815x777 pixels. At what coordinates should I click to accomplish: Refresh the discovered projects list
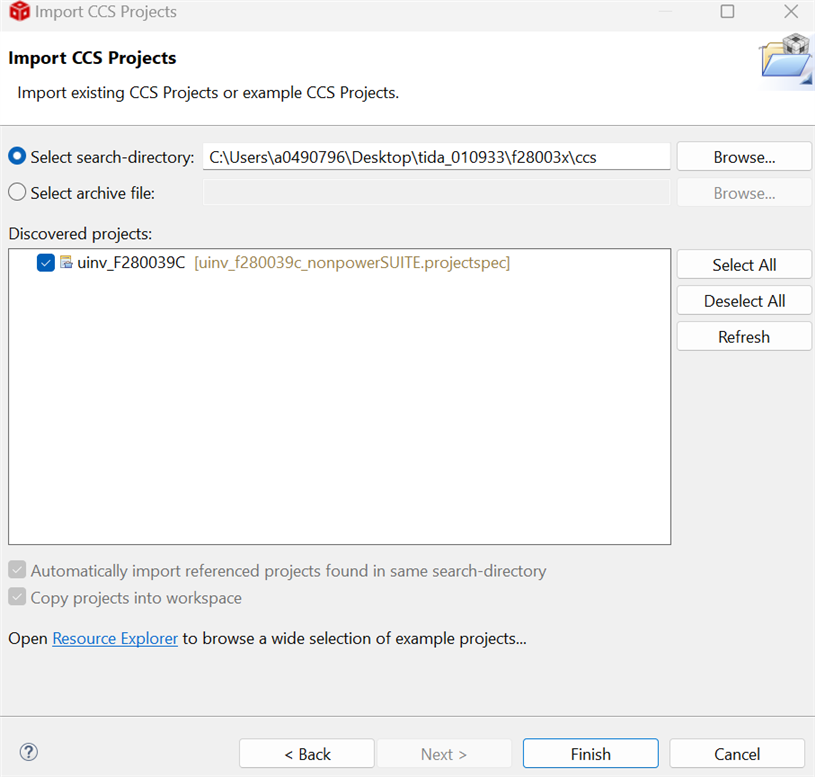(744, 336)
